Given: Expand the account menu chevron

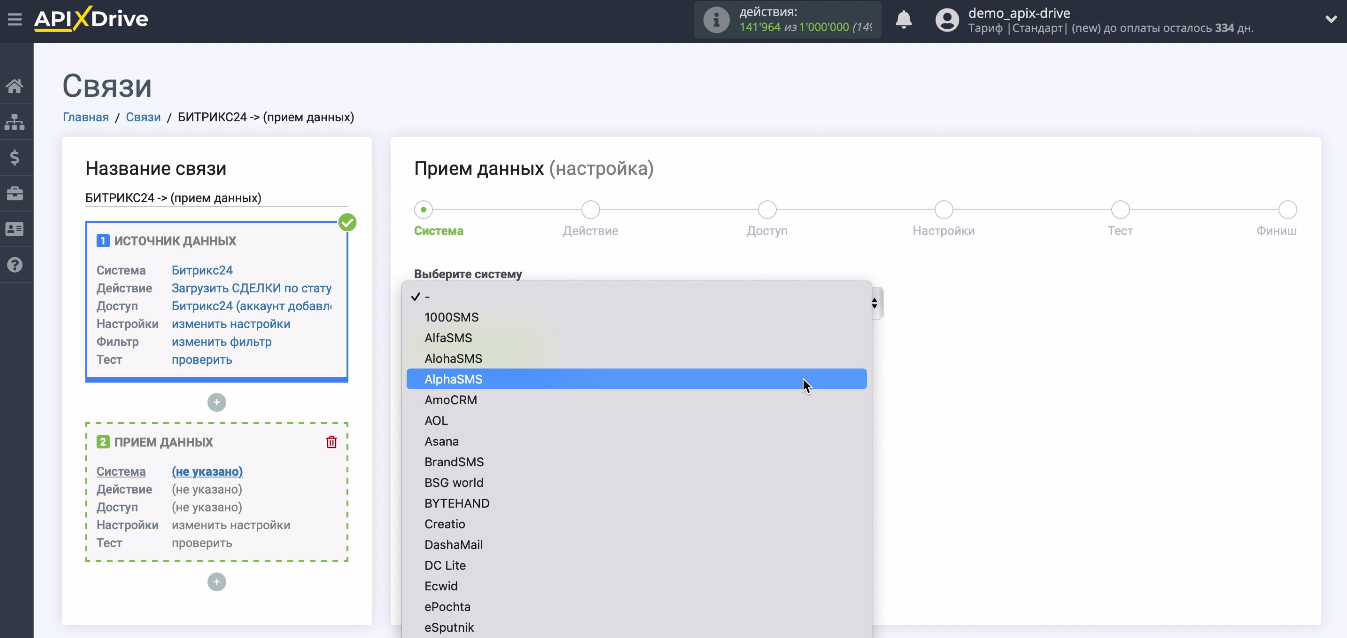Looking at the screenshot, I should tap(1331, 19).
